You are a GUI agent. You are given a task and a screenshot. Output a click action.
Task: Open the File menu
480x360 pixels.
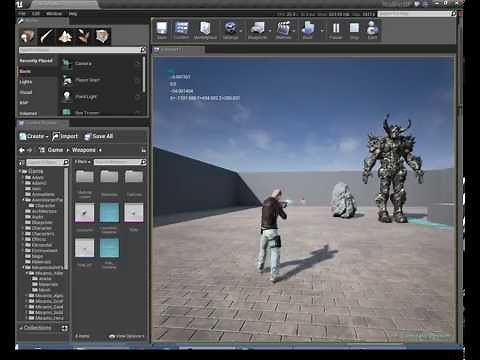pos(22,14)
